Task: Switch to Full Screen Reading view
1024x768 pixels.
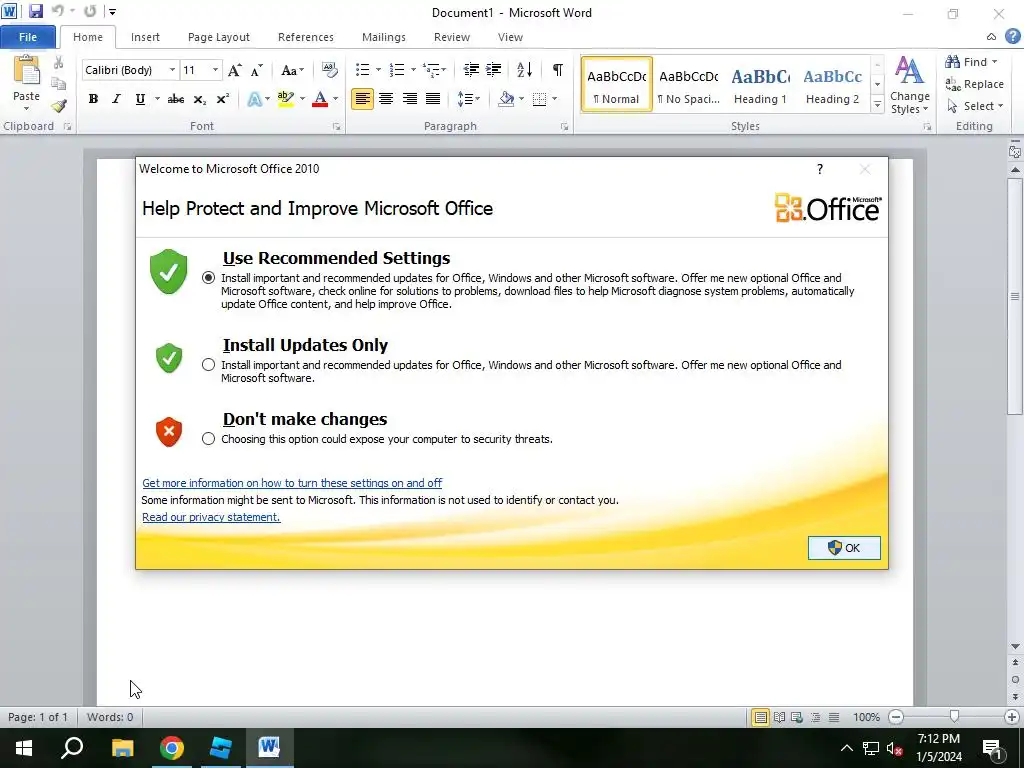Action: [x=779, y=717]
